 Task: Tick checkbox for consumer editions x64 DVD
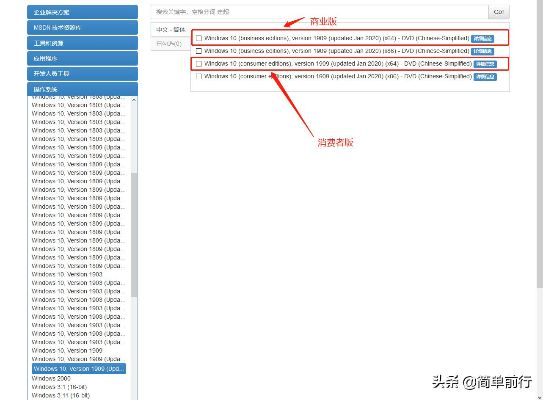click(x=199, y=64)
